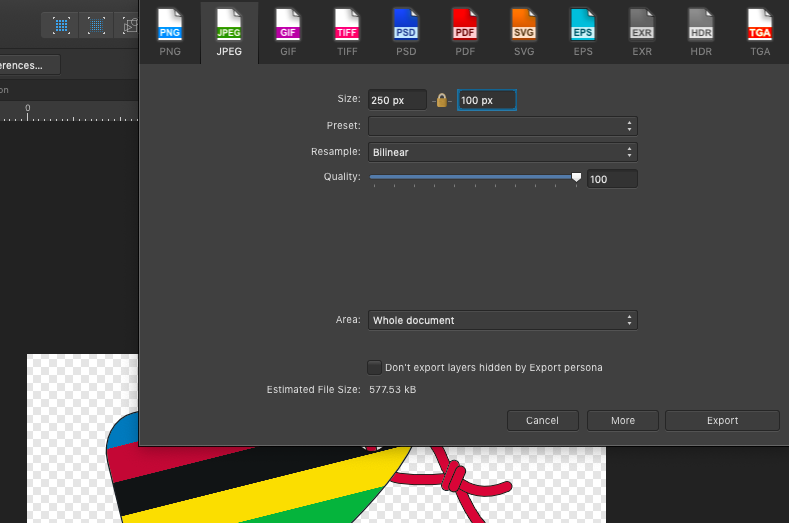Viewport: 789px width, 523px height.
Task: Switch to EPS export format
Action: coord(583,32)
